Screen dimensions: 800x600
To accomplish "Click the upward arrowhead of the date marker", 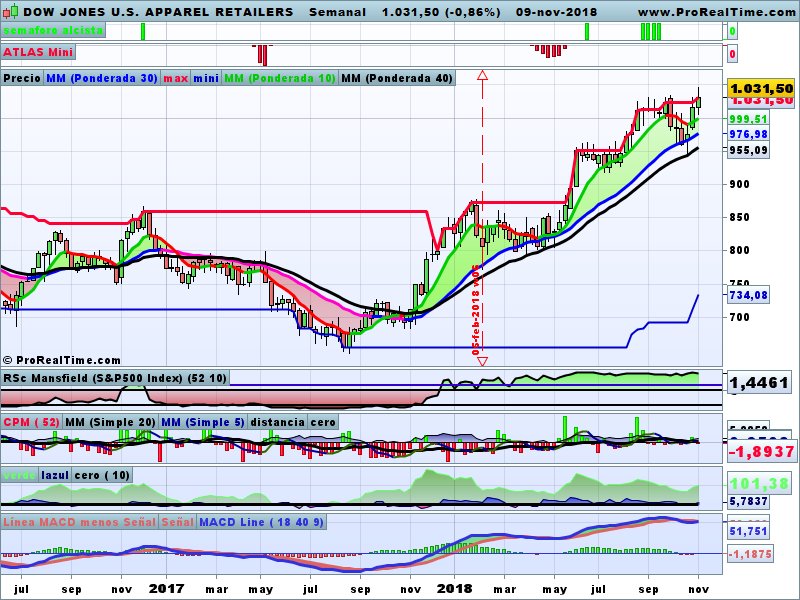I will click(482, 75).
